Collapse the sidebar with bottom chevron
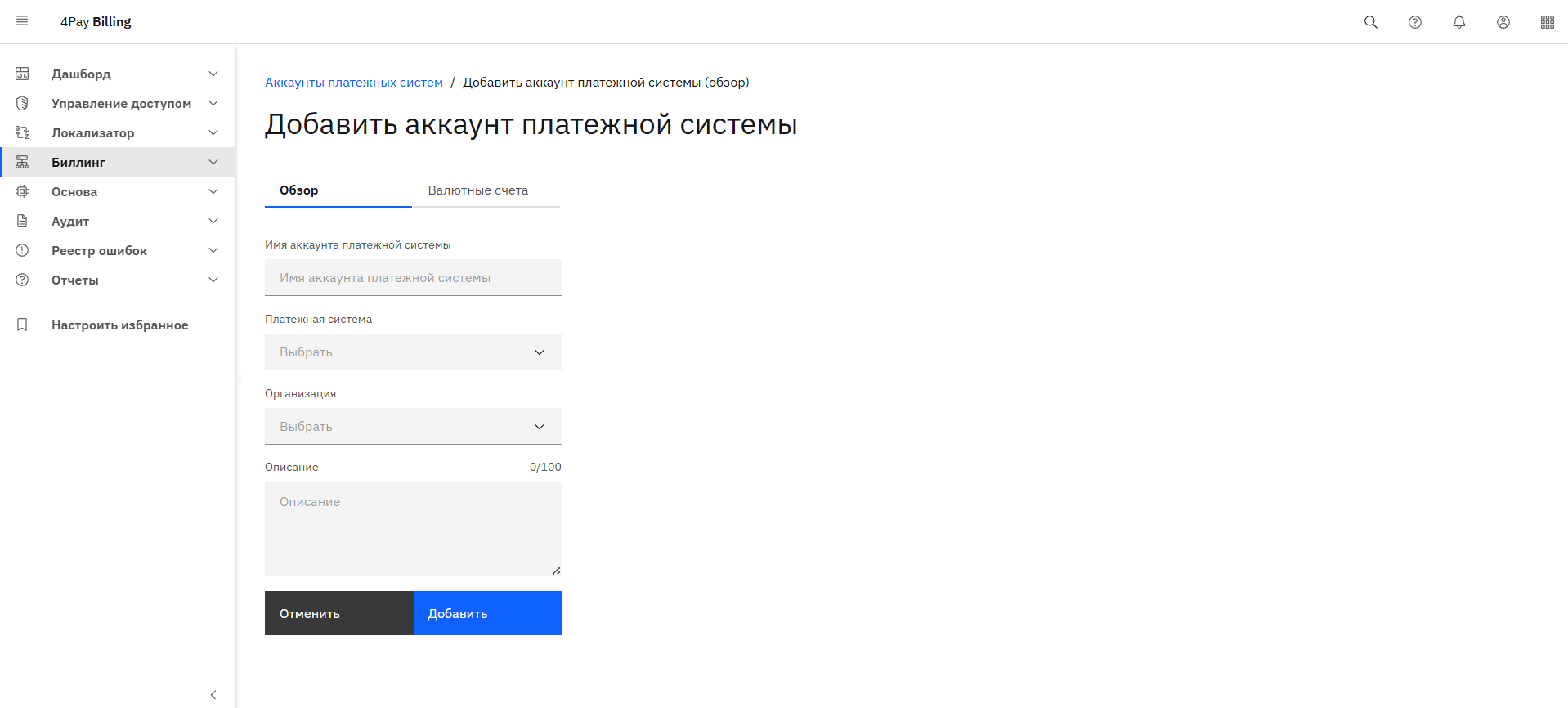1568x708 pixels. [x=213, y=695]
